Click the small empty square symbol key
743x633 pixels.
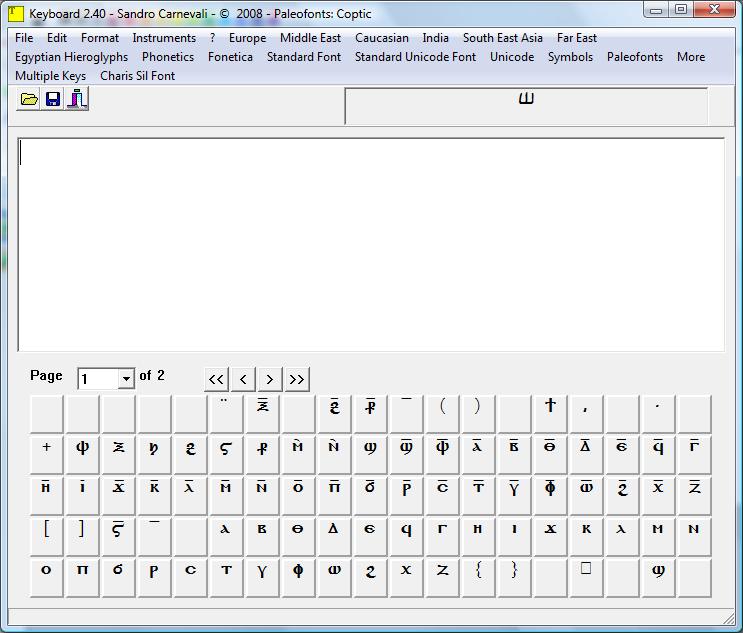586,578
